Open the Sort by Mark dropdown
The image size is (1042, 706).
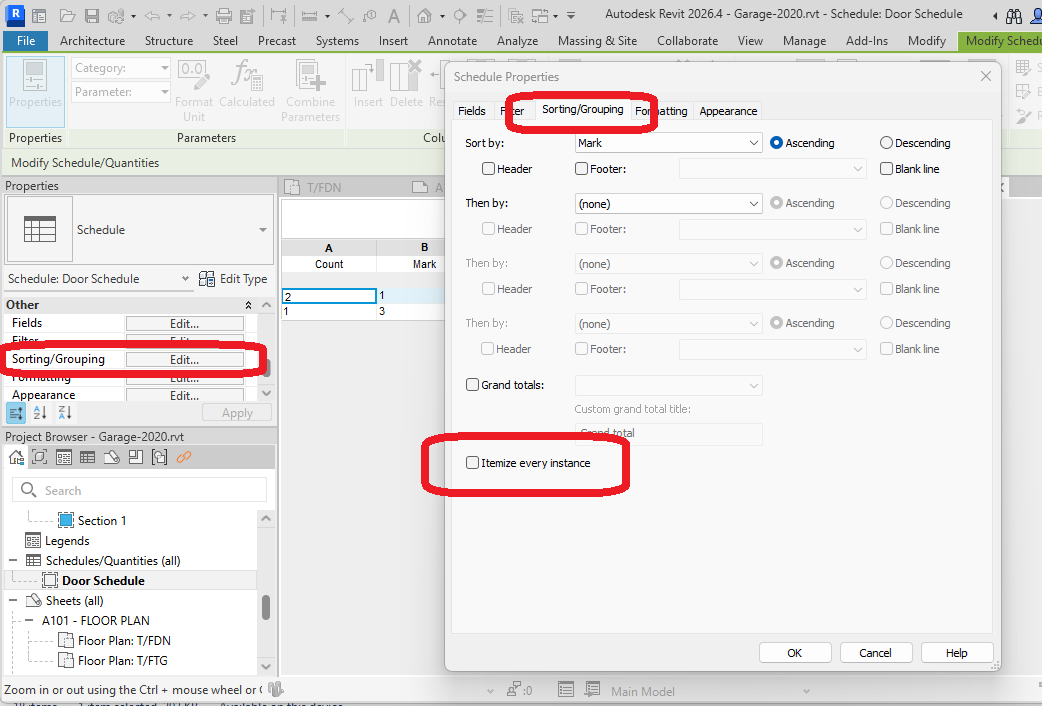click(x=669, y=143)
